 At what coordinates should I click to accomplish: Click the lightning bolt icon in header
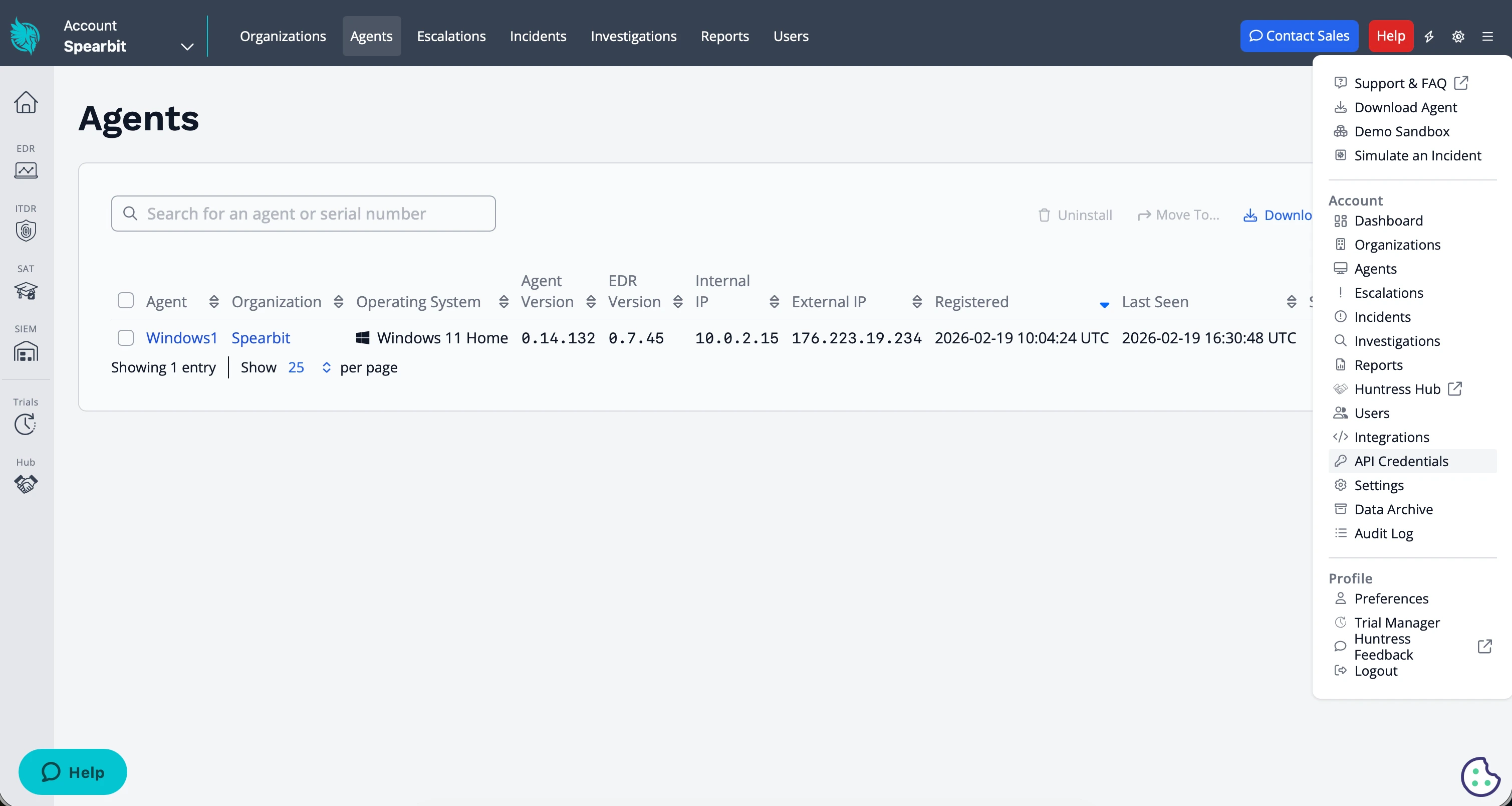pos(1429,37)
